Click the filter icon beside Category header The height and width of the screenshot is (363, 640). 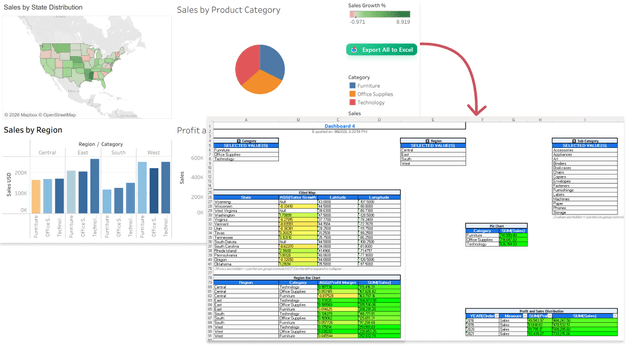click(x=239, y=141)
